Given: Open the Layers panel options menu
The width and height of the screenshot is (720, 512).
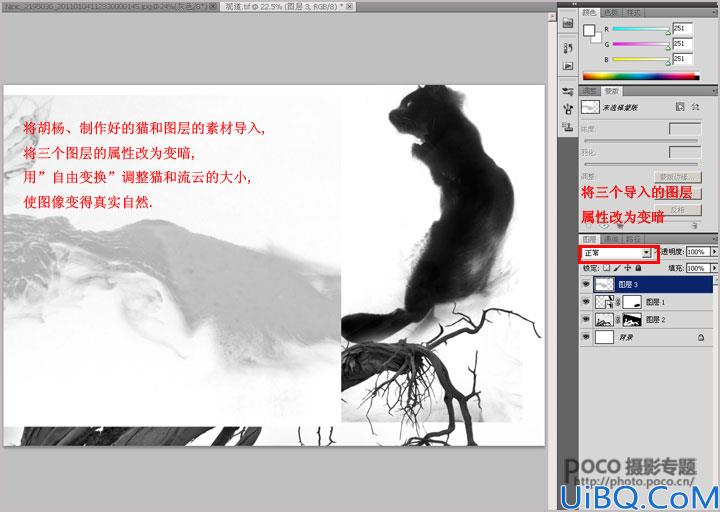Looking at the screenshot, I should (714, 239).
